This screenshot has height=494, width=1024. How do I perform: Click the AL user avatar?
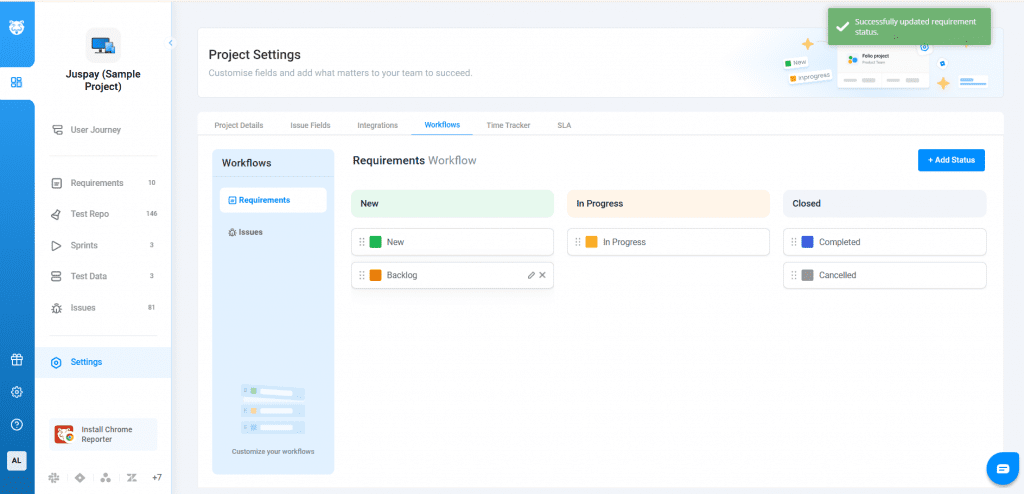pos(16,460)
